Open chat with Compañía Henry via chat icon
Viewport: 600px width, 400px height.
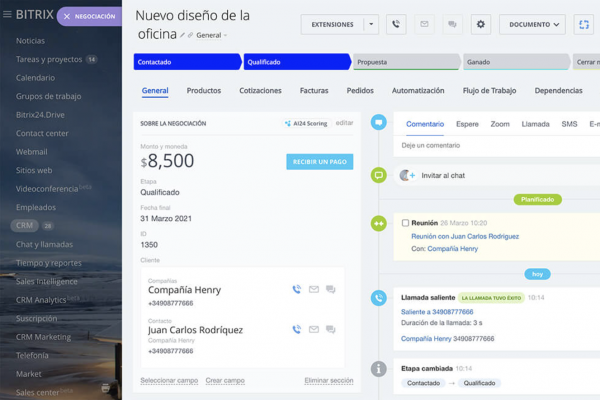coord(330,290)
